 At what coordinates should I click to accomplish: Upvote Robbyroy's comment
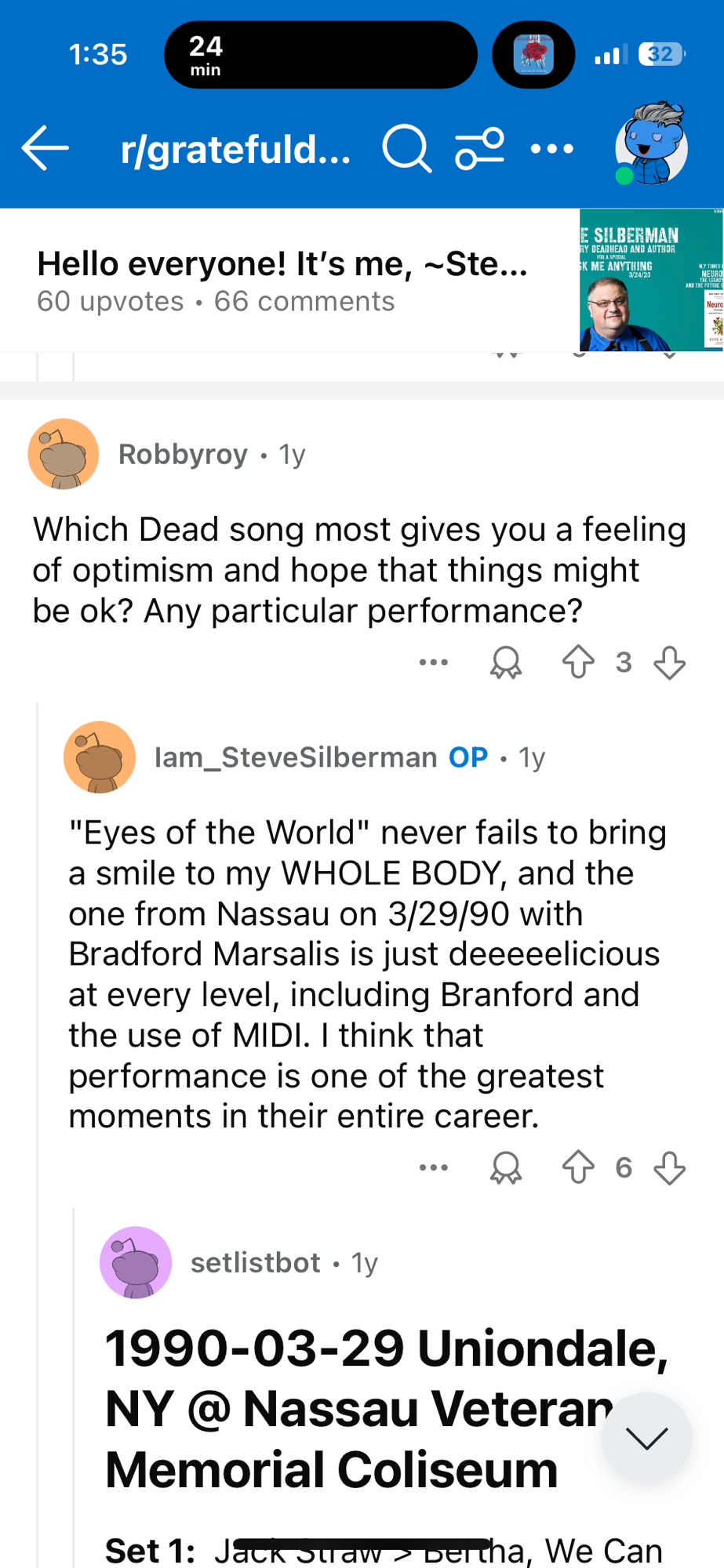click(x=578, y=662)
